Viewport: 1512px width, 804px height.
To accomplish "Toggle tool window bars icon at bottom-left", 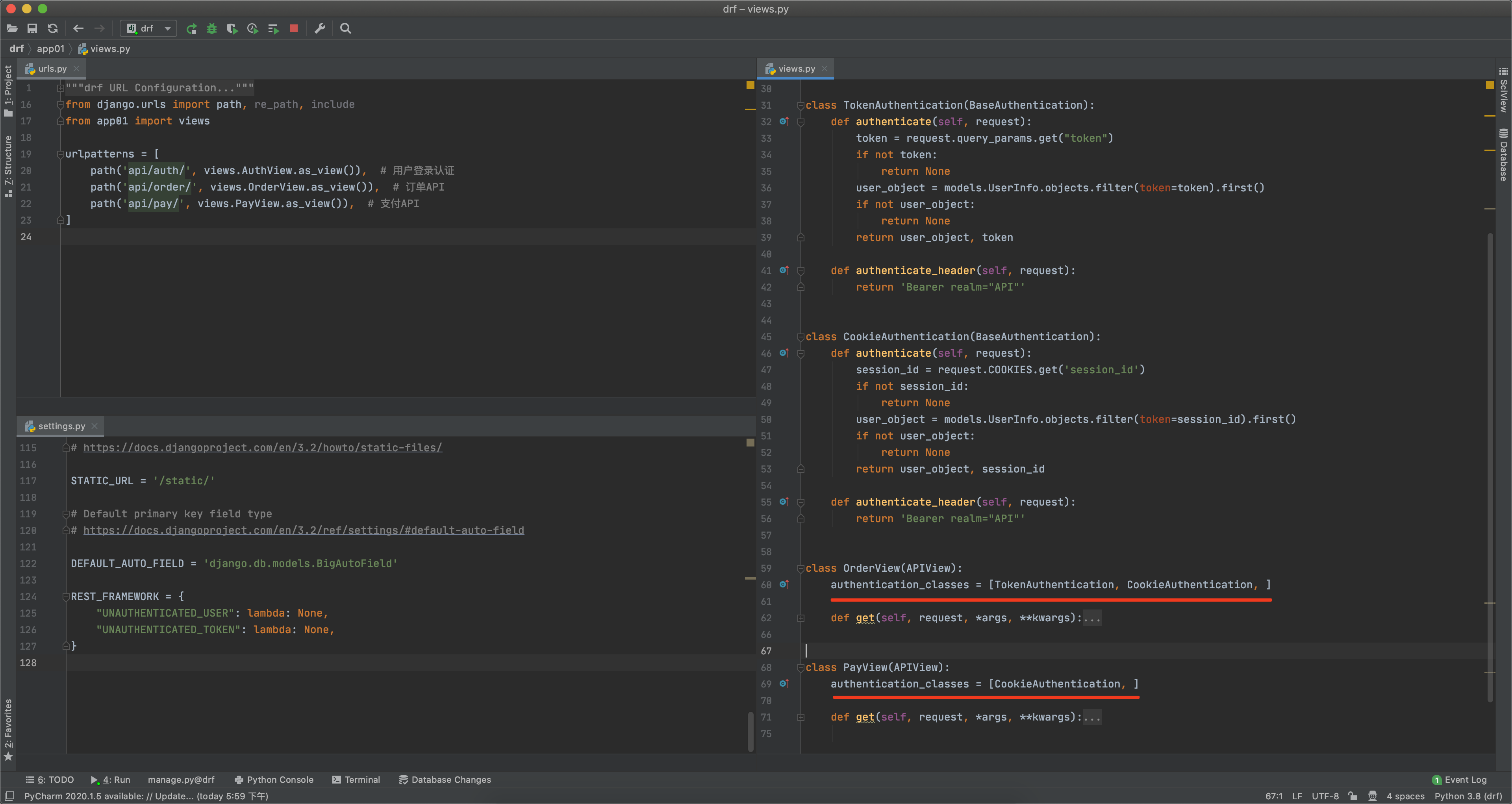I will pyautogui.click(x=9, y=796).
